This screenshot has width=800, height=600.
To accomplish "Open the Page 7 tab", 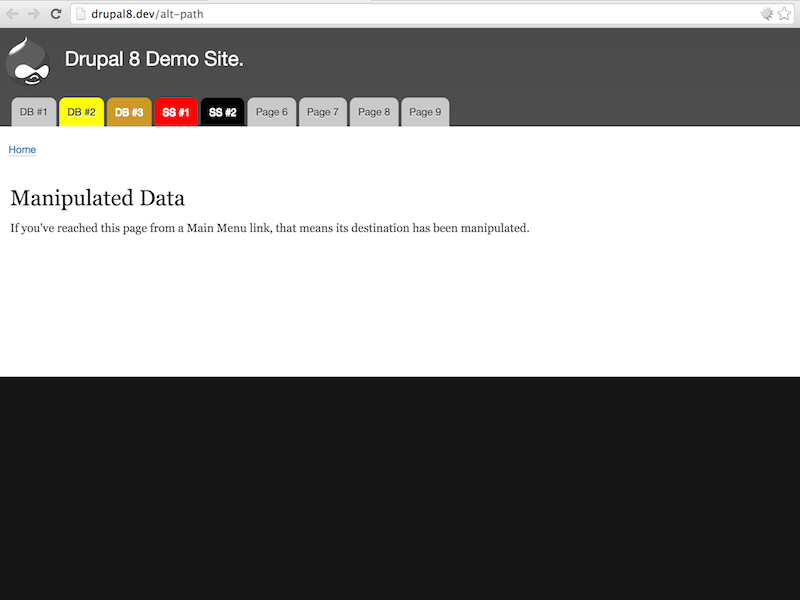I will pos(322,112).
